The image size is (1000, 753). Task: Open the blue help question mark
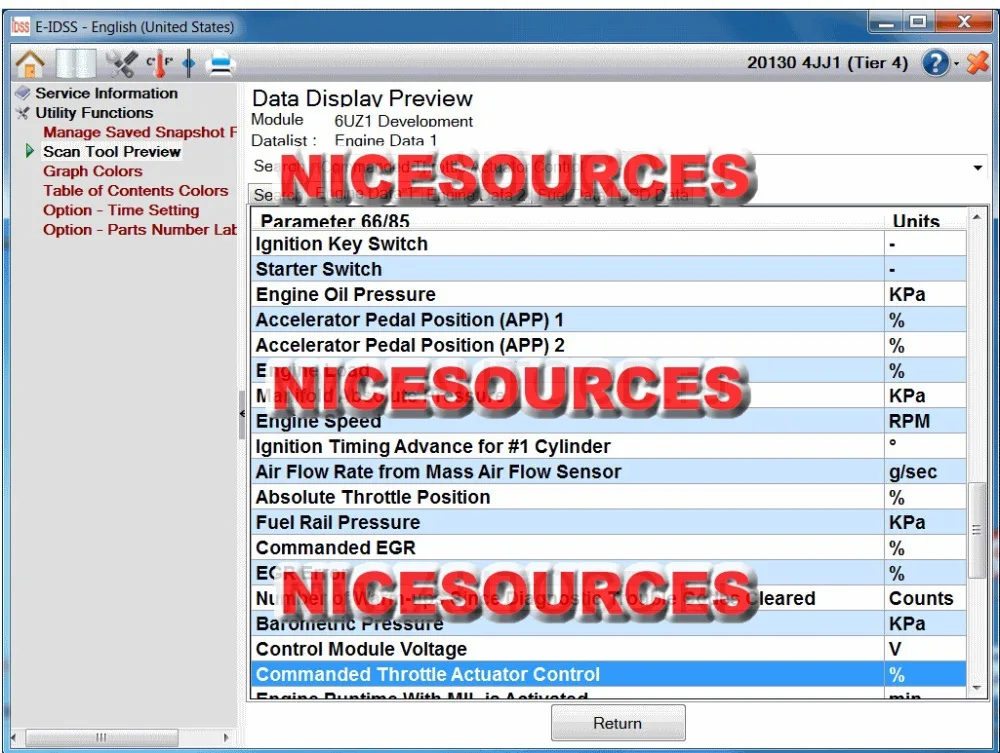point(935,63)
